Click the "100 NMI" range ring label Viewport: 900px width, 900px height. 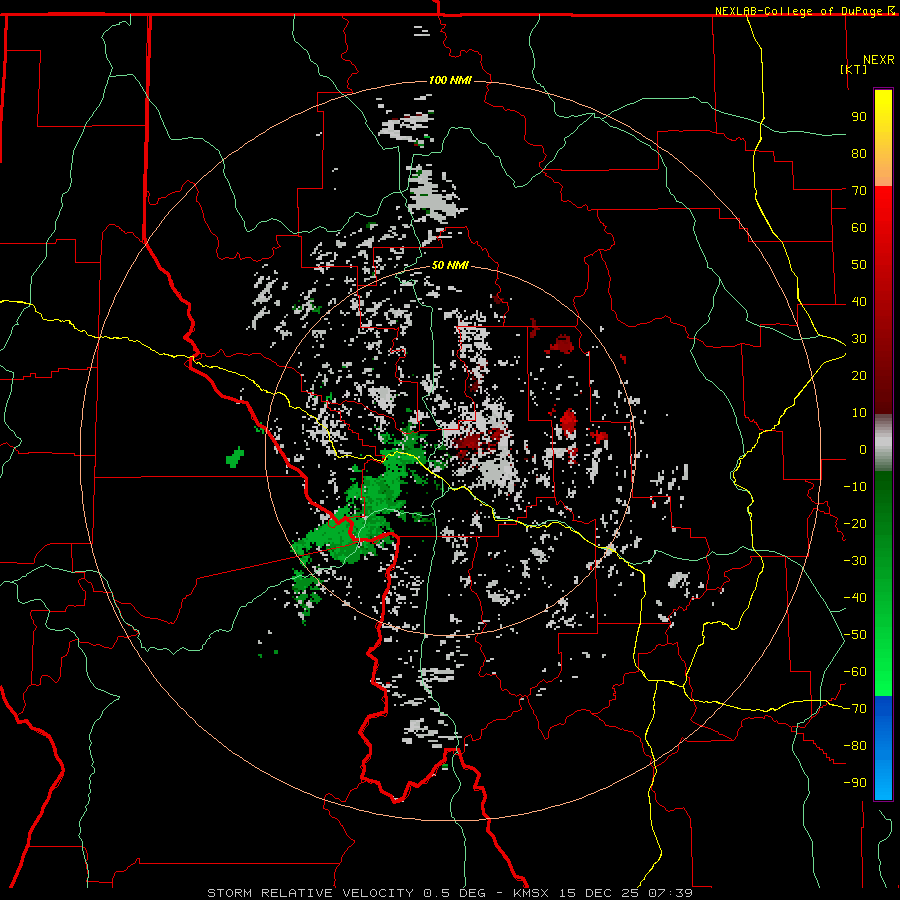point(450,80)
